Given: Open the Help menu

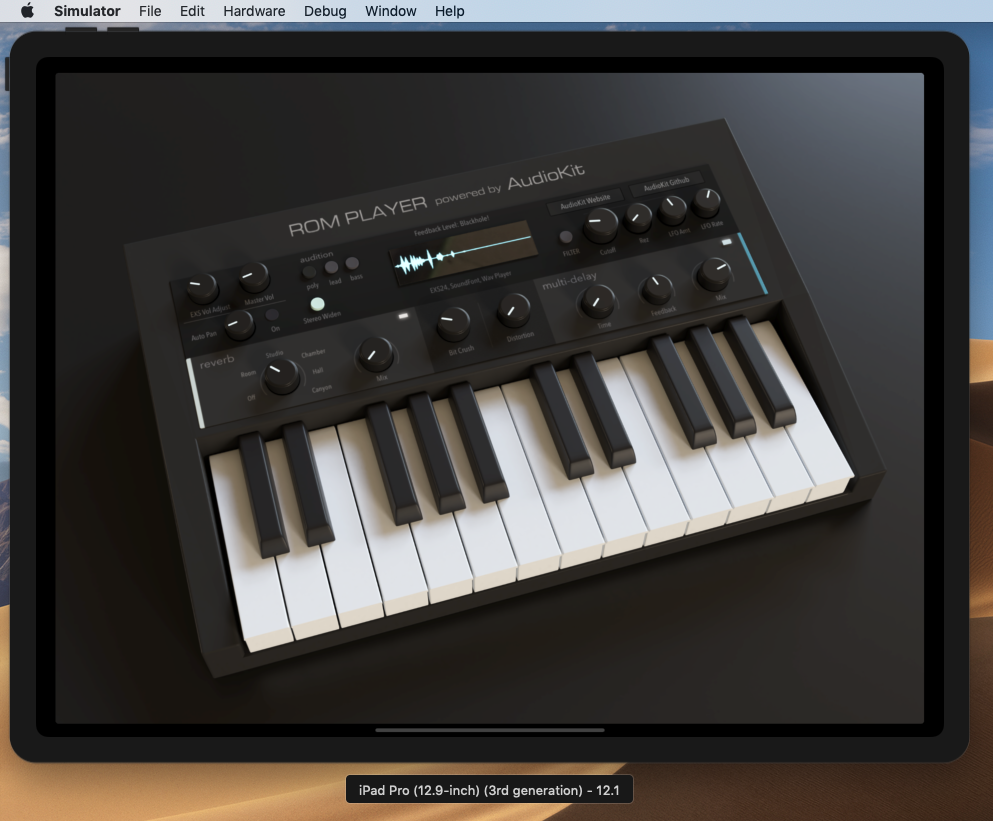Looking at the screenshot, I should pos(450,11).
